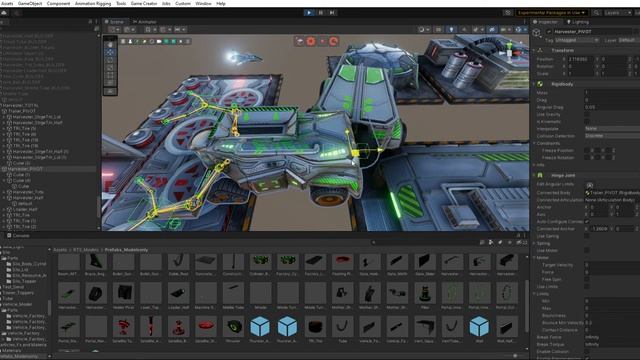Click the Rigidbody component icon
640x360 pixels.
(540, 84)
